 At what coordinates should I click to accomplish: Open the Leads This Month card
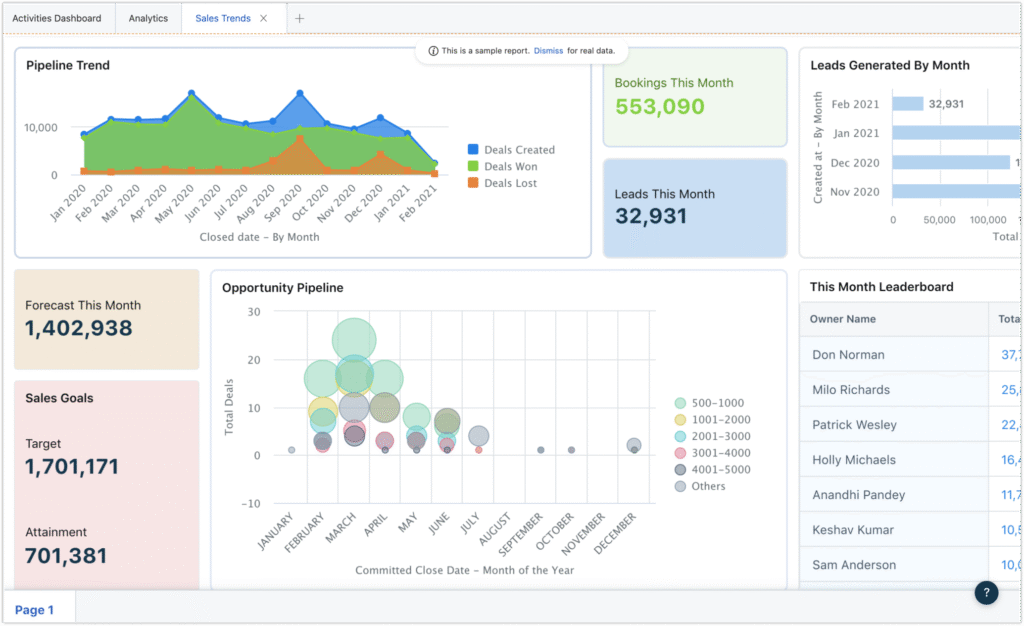coord(695,207)
